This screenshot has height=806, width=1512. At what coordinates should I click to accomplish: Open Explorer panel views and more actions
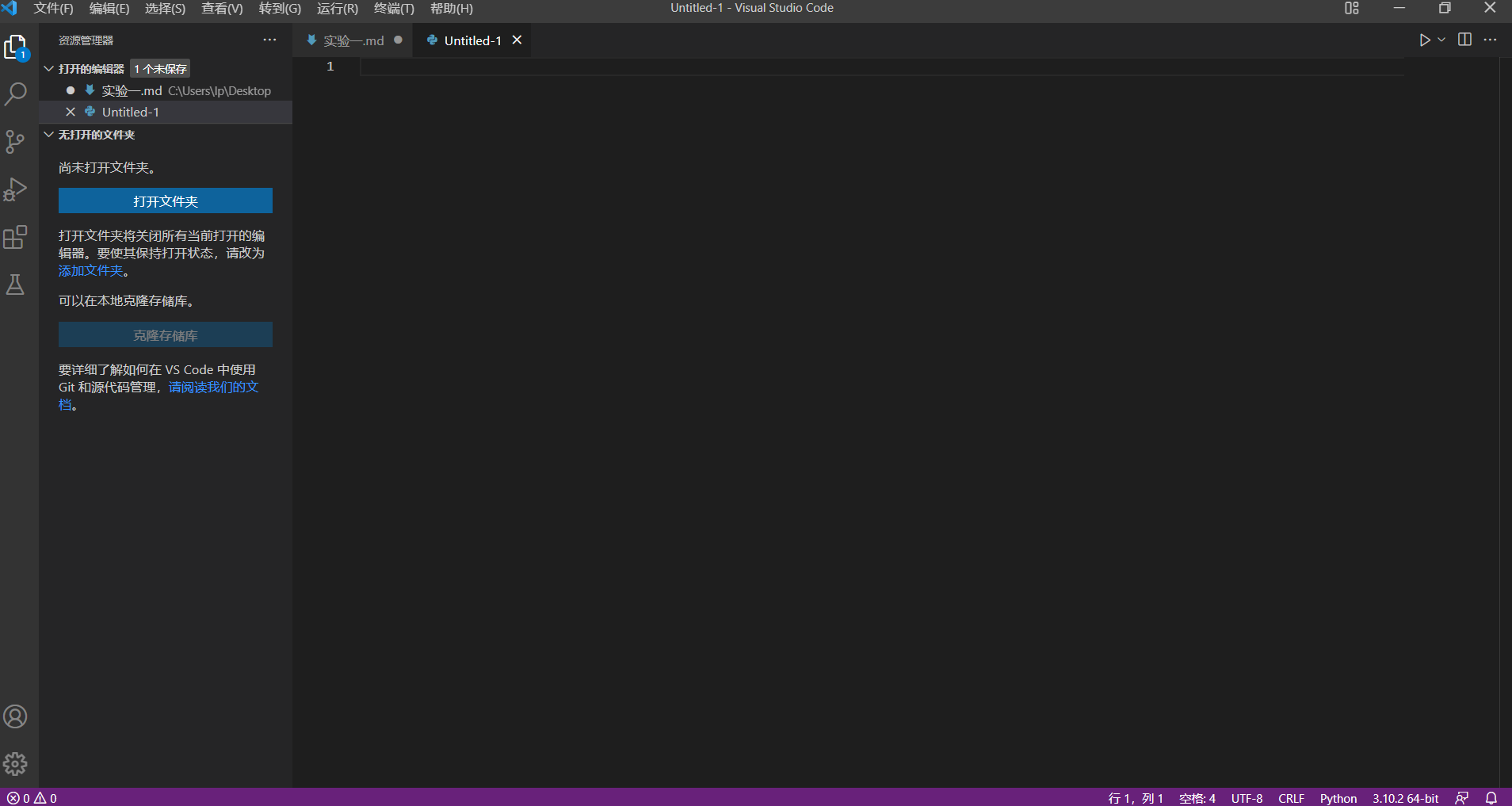[270, 40]
